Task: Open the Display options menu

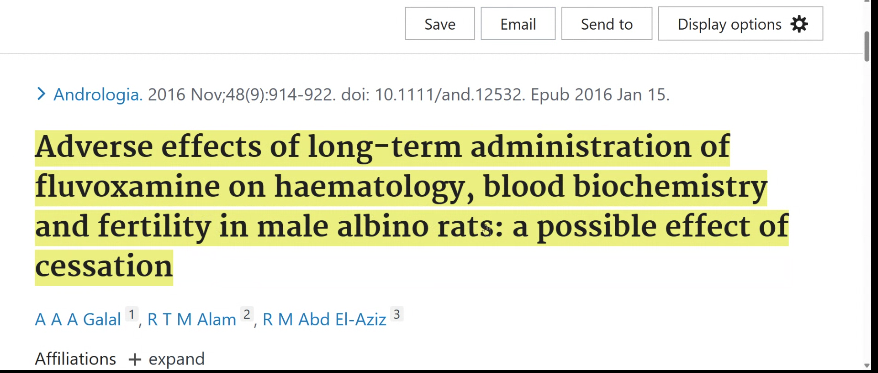Action: tap(740, 24)
